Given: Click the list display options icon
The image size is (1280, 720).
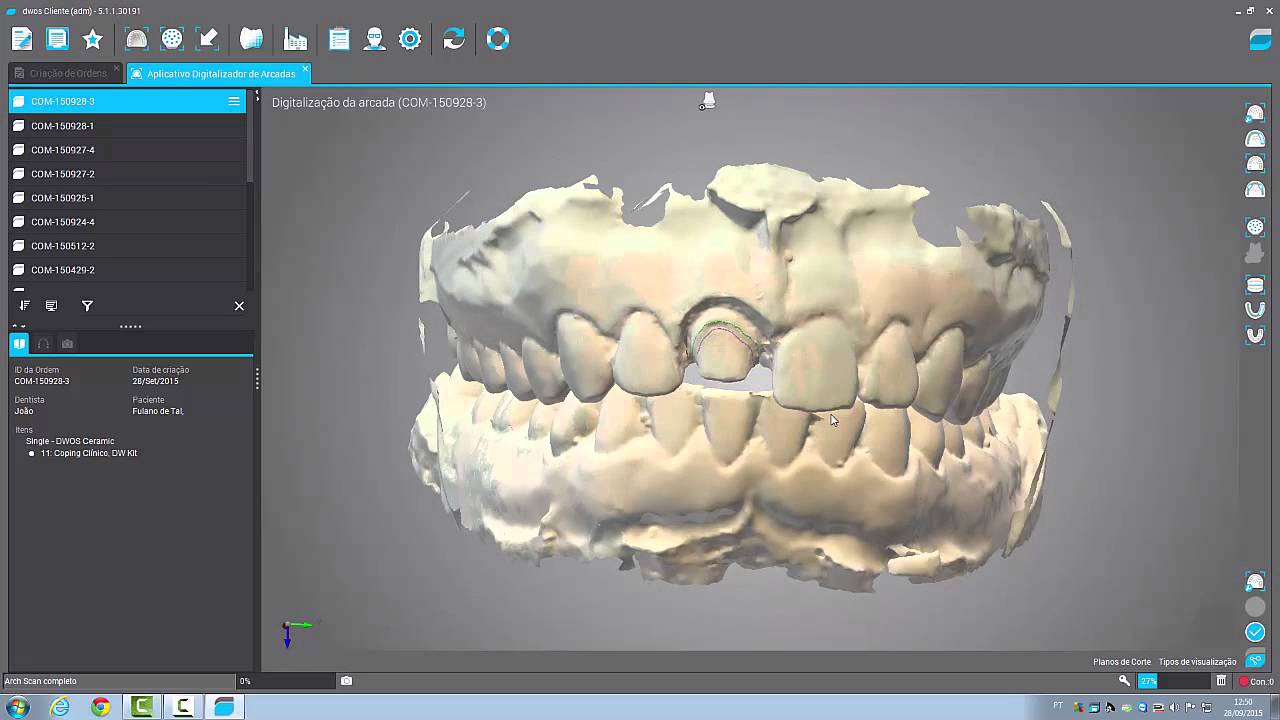Looking at the screenshot, I should [x=51, y=306].
